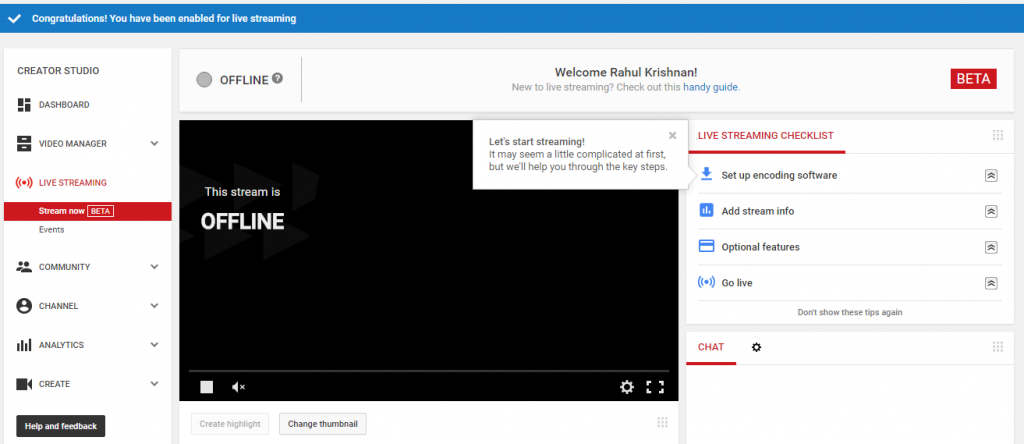Viewport: 1024px width, 444px height.
Task: Click Creator Studio heading
Action: [58, 71]
